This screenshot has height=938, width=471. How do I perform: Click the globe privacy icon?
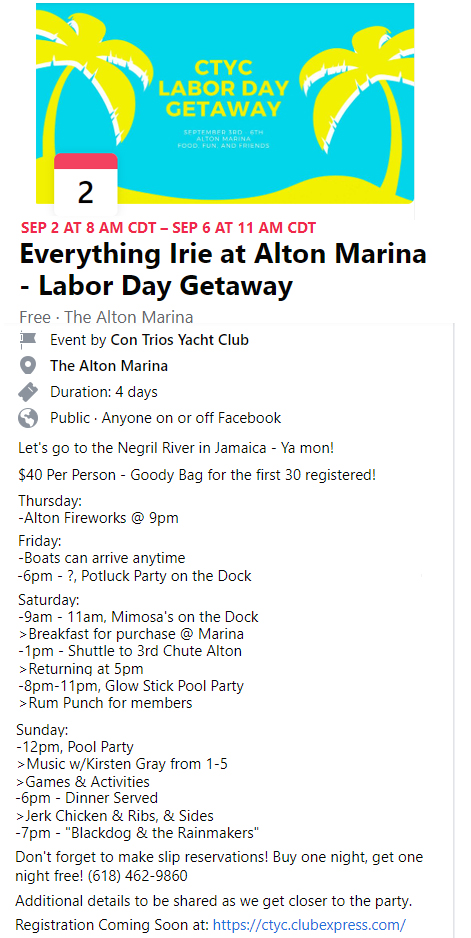point(28,418)
